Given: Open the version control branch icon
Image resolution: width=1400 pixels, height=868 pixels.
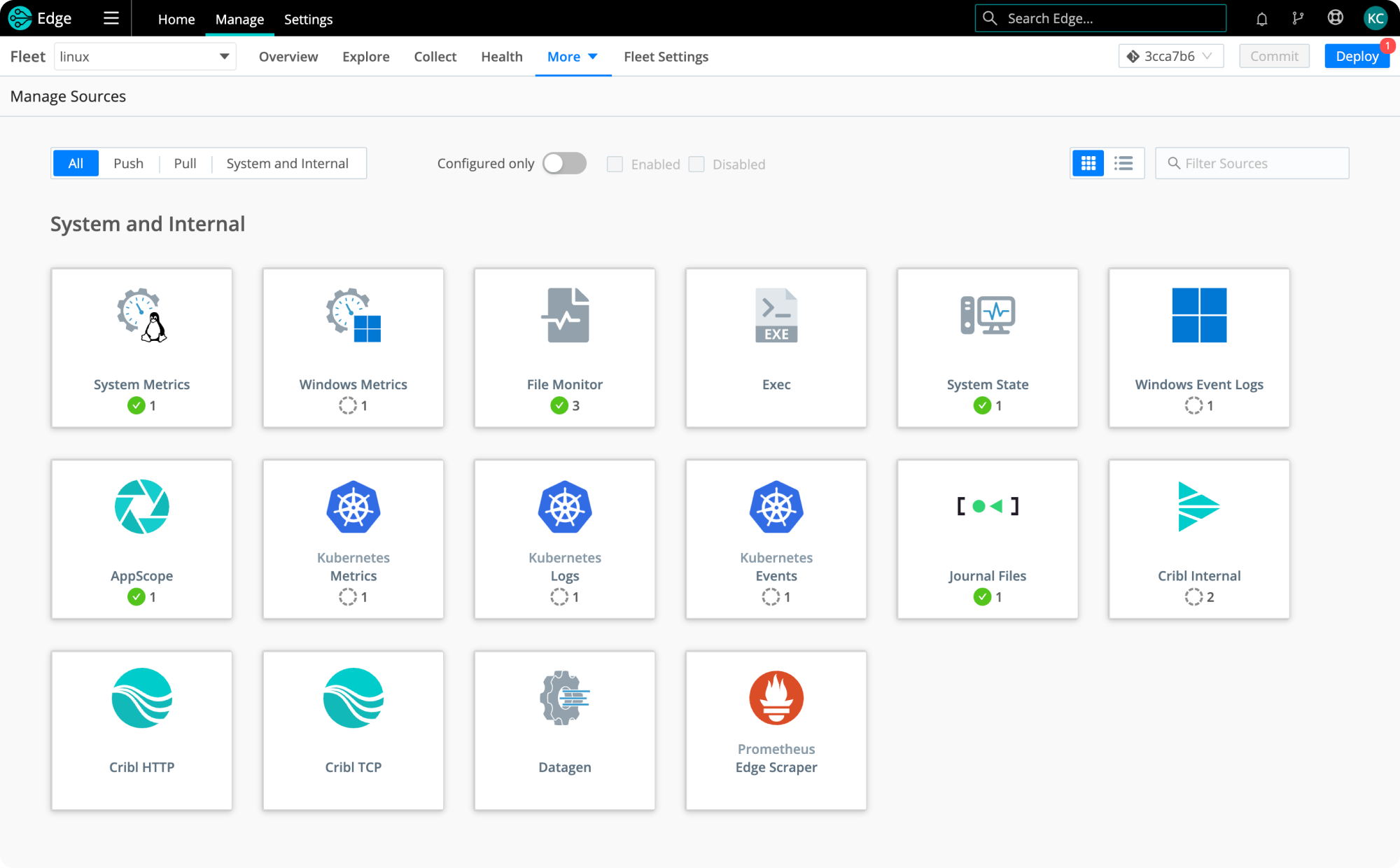Looking at the screenshot, I should pyautogui.click(x=1298, y=19).
